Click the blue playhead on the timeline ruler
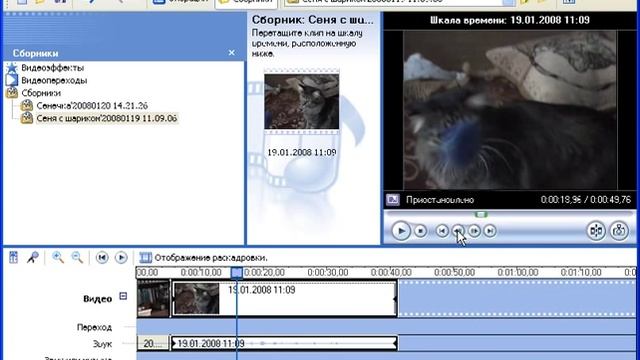The image size is (640, 360). click(237, 272)
